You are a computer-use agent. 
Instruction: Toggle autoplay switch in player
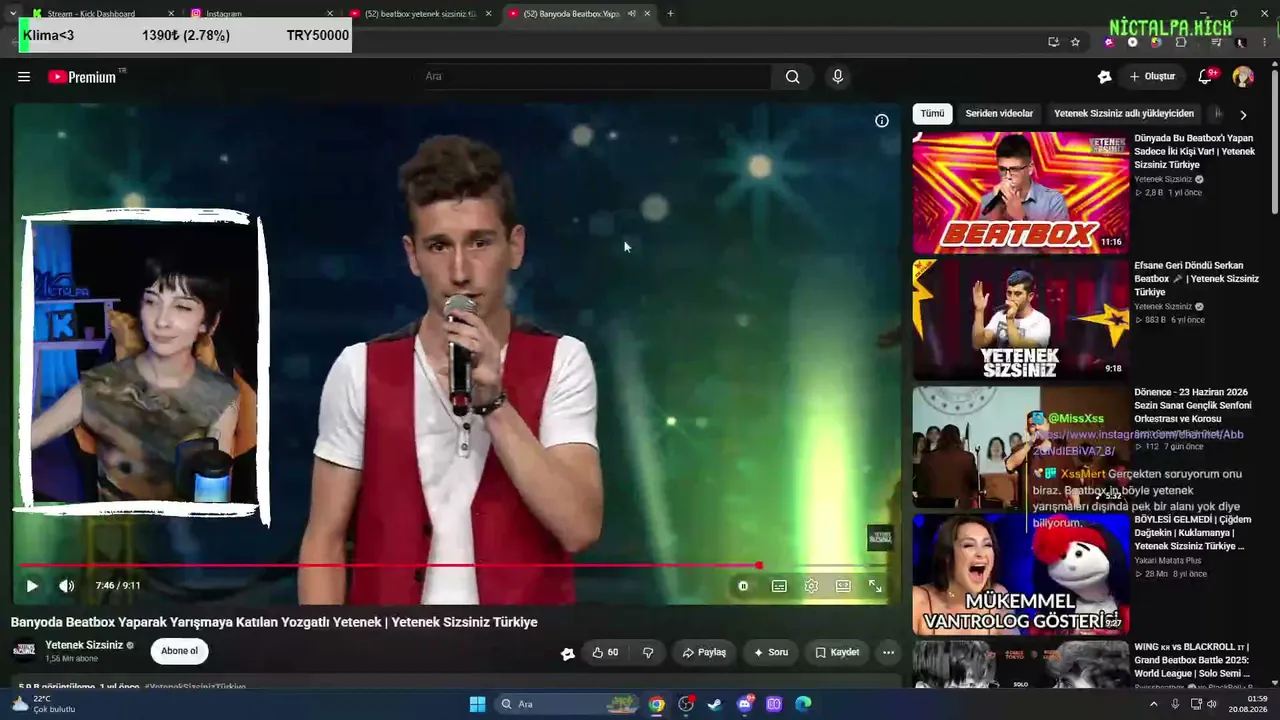click(743, 586)
